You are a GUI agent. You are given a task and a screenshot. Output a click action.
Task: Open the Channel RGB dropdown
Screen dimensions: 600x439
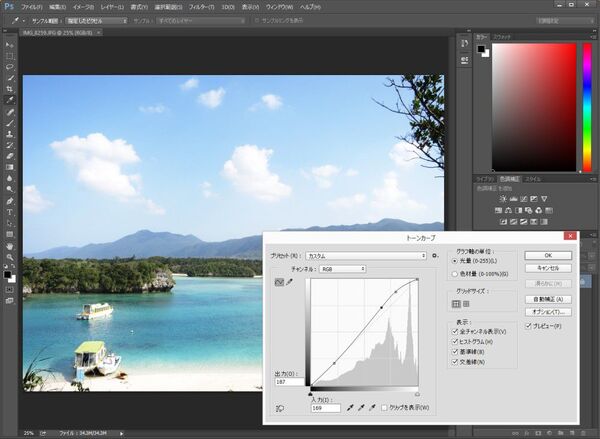(x=341, y=269)
